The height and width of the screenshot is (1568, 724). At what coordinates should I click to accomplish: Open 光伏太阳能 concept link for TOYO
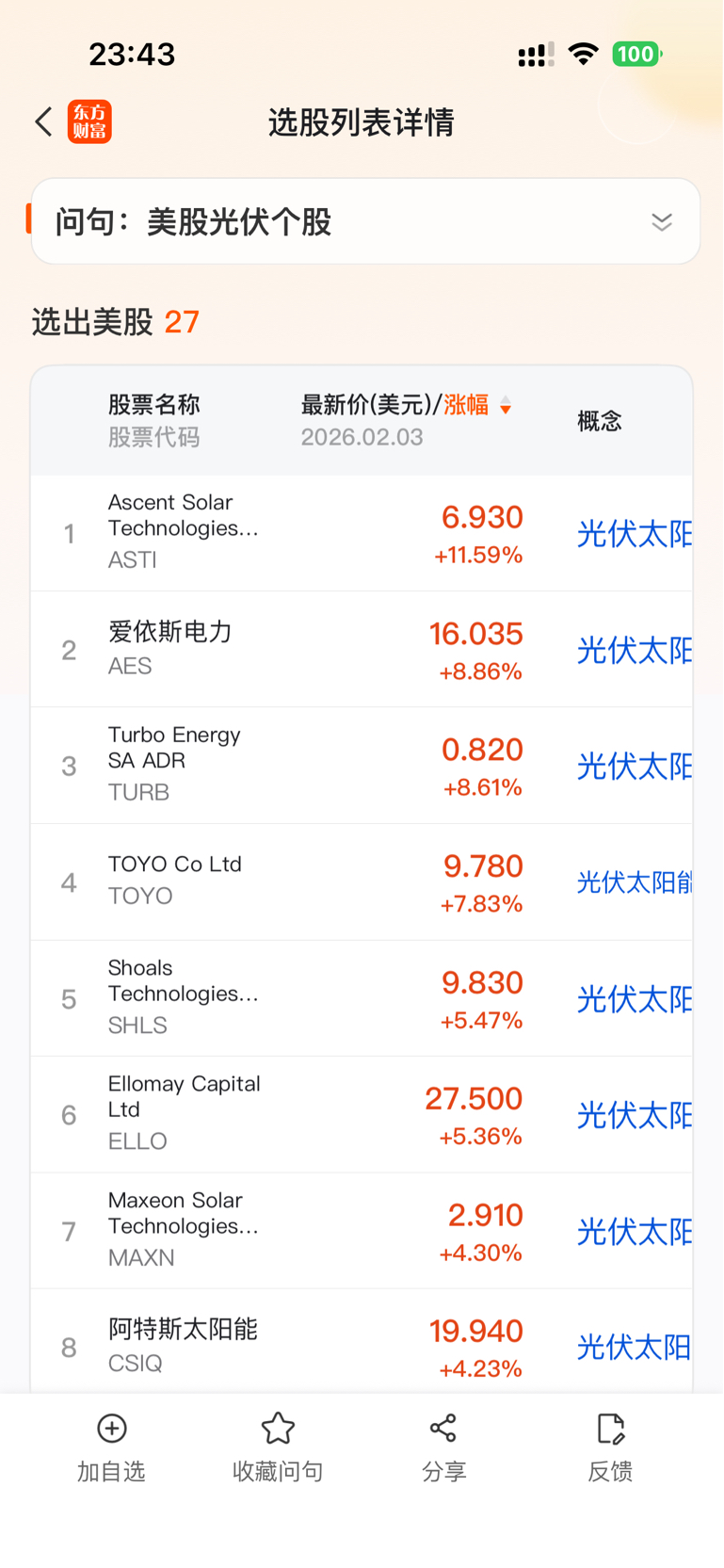[634, 882]
